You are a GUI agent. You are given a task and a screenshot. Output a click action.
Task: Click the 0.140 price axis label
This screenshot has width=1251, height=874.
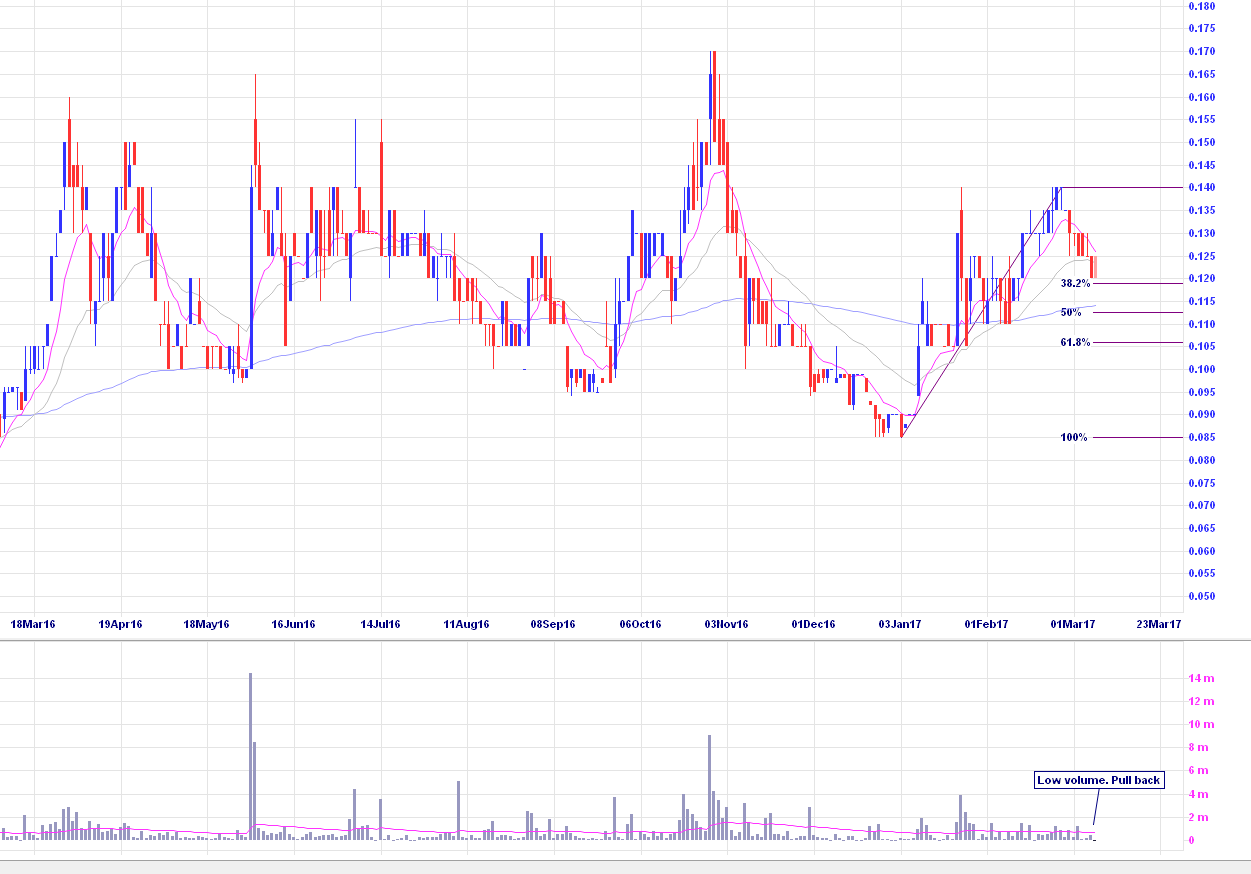click(1201, 188)
